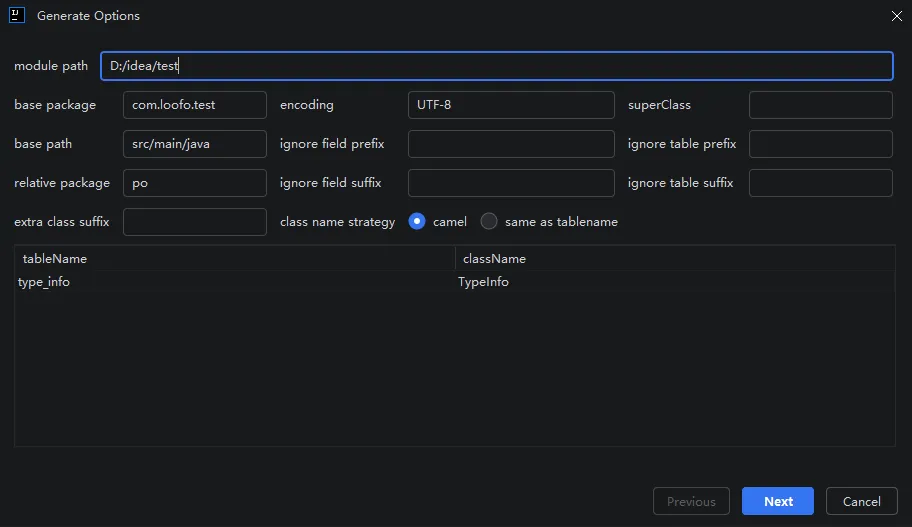The image size is (912, 527).
Task: Select the camel class name strategy
Action: point(418,222)
